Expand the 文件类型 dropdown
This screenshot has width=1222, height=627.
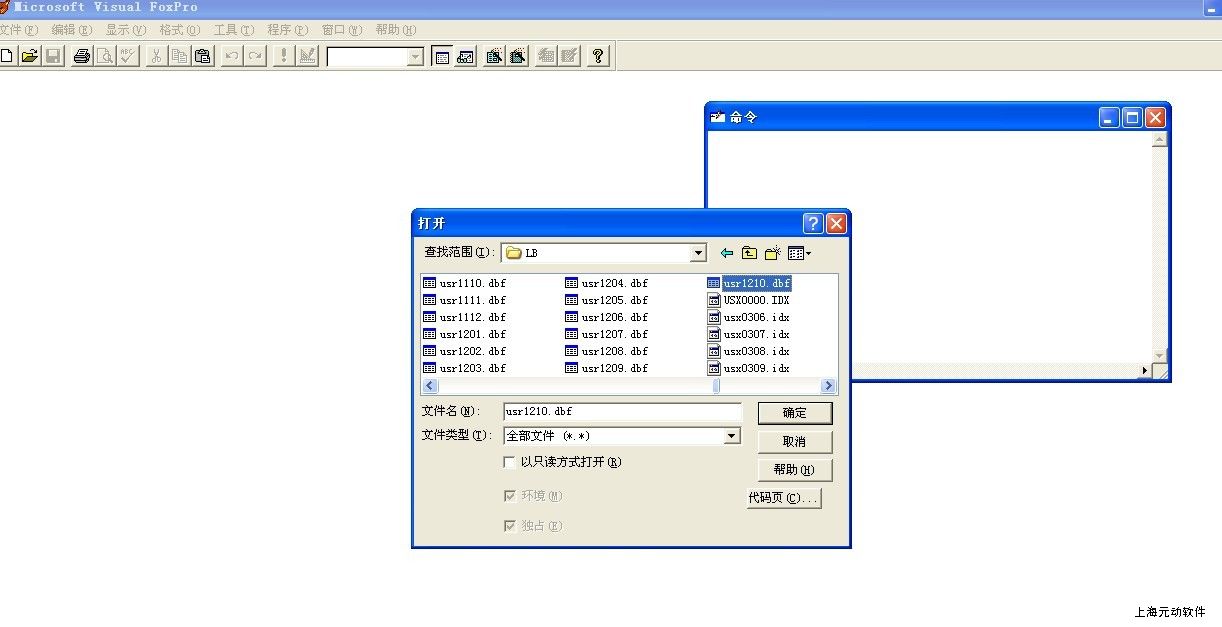click(732, 436)
